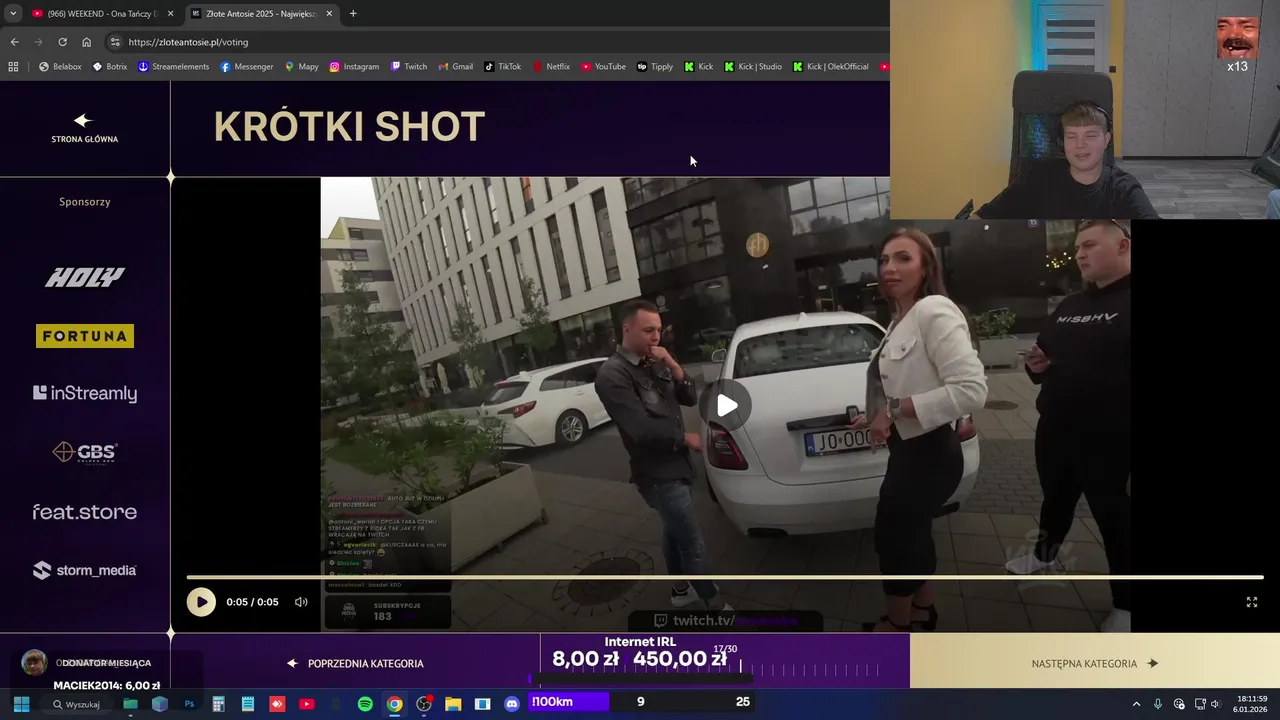Return to Strona Główna via arrow link

coord(84,128)
